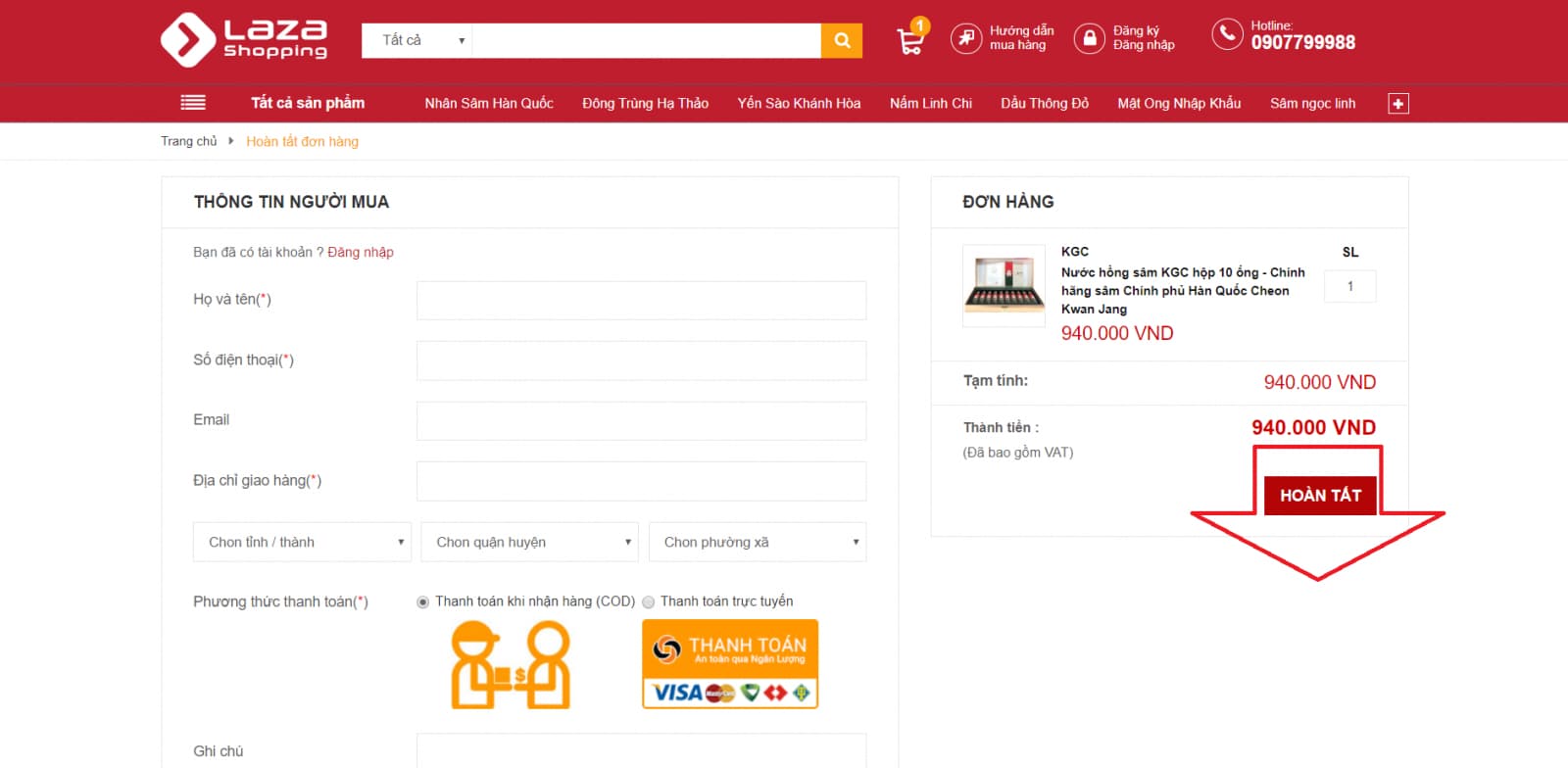Select Thanh toán trực tuyến radio option
This screenshot has height=768, width=1568.
coord(649,602)
